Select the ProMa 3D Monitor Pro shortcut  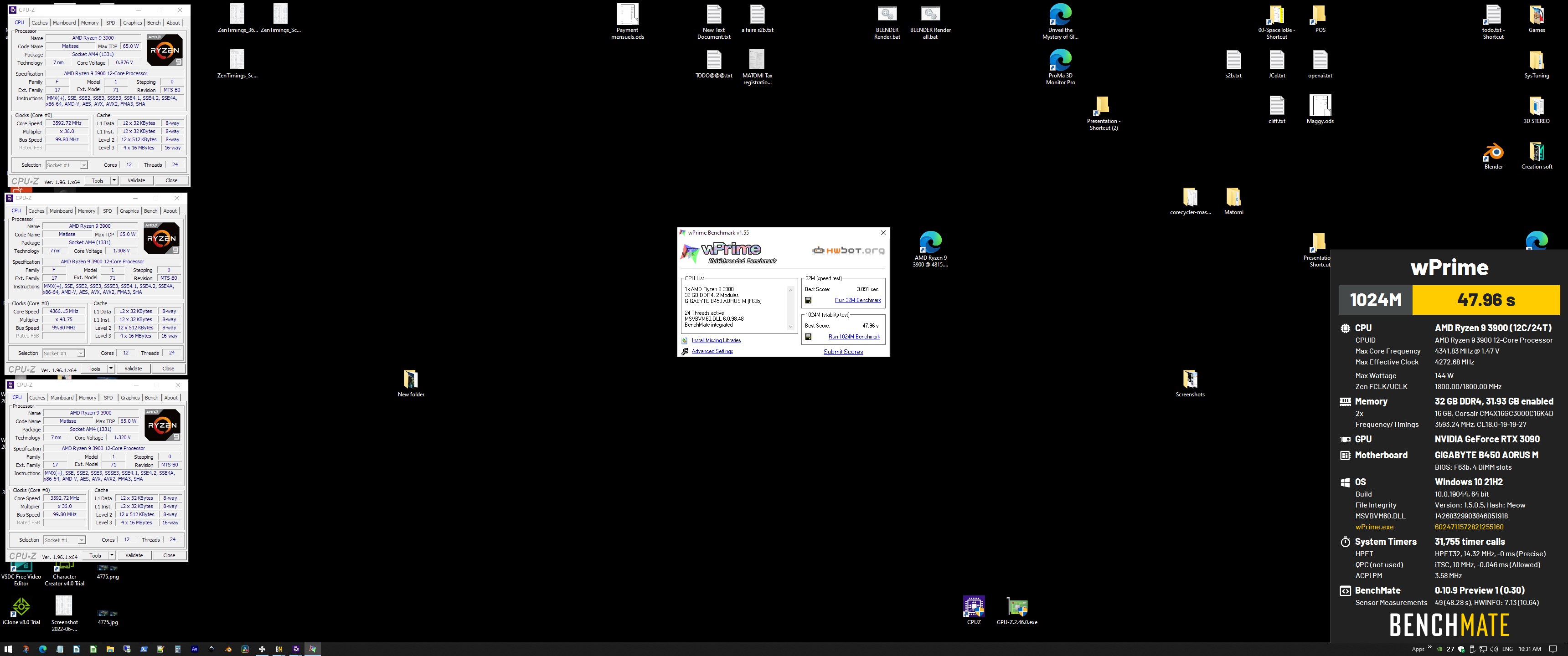[x=1060, y=67]
